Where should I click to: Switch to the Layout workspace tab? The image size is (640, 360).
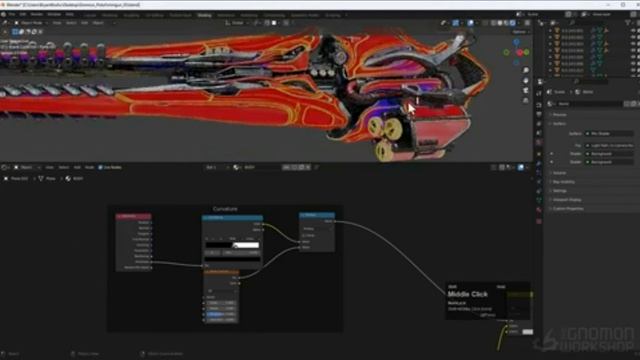[x=90, y=15]
